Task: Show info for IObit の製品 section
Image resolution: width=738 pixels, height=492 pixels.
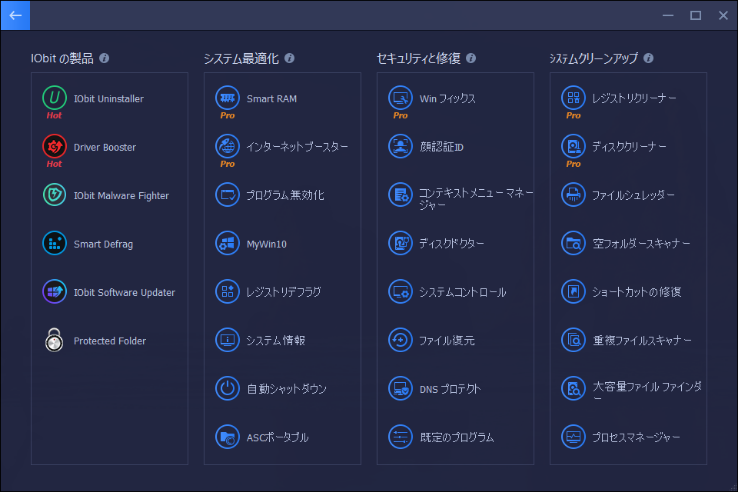Action: click(x=104, y=58)
